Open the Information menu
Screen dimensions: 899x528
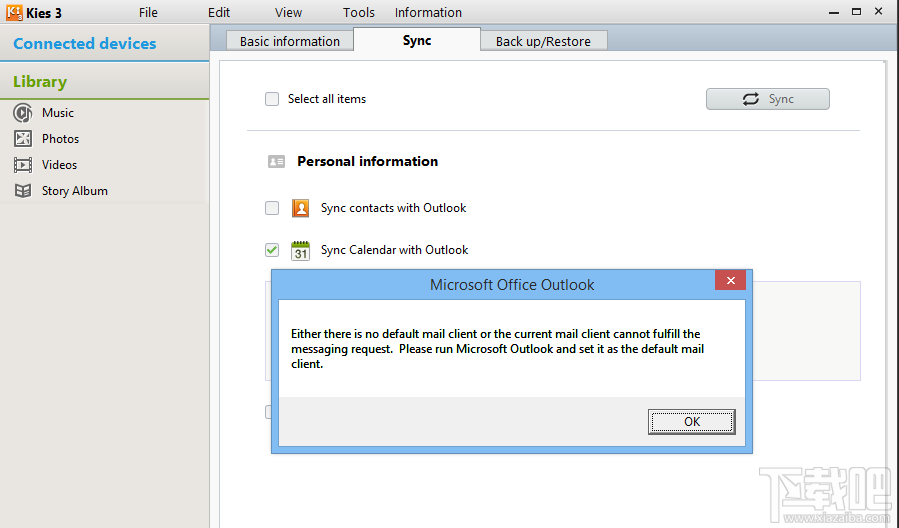click(428, 13)
